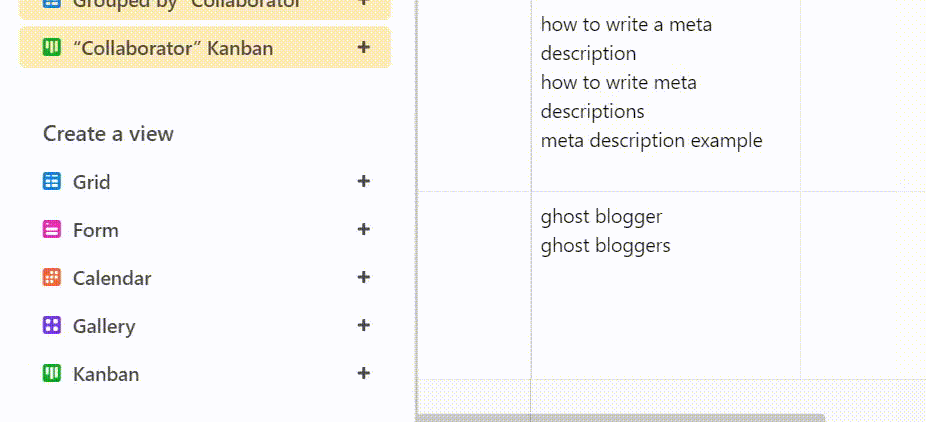Click the purple Gallery view icon
The height and width of the screenshot is (422, 926).
coord(52,325)
